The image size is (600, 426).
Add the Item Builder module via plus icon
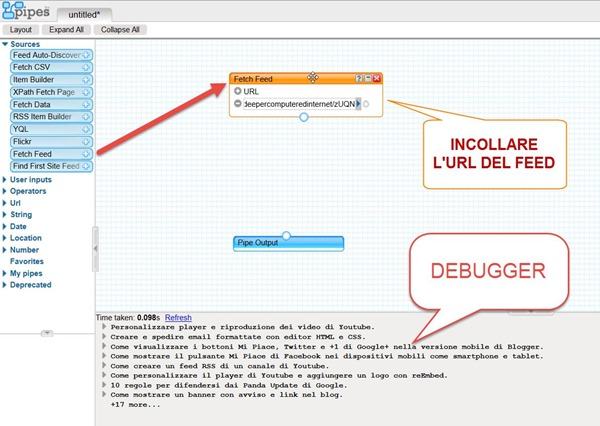point(86,80)
